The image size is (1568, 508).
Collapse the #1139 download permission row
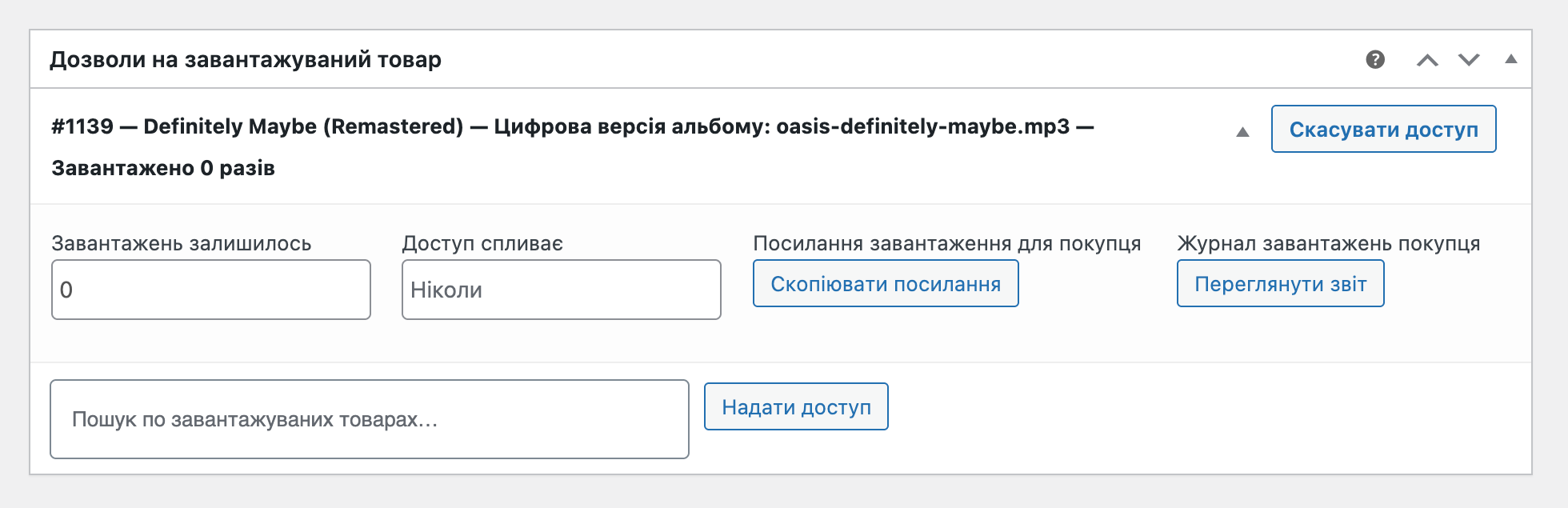(1242, 132)
